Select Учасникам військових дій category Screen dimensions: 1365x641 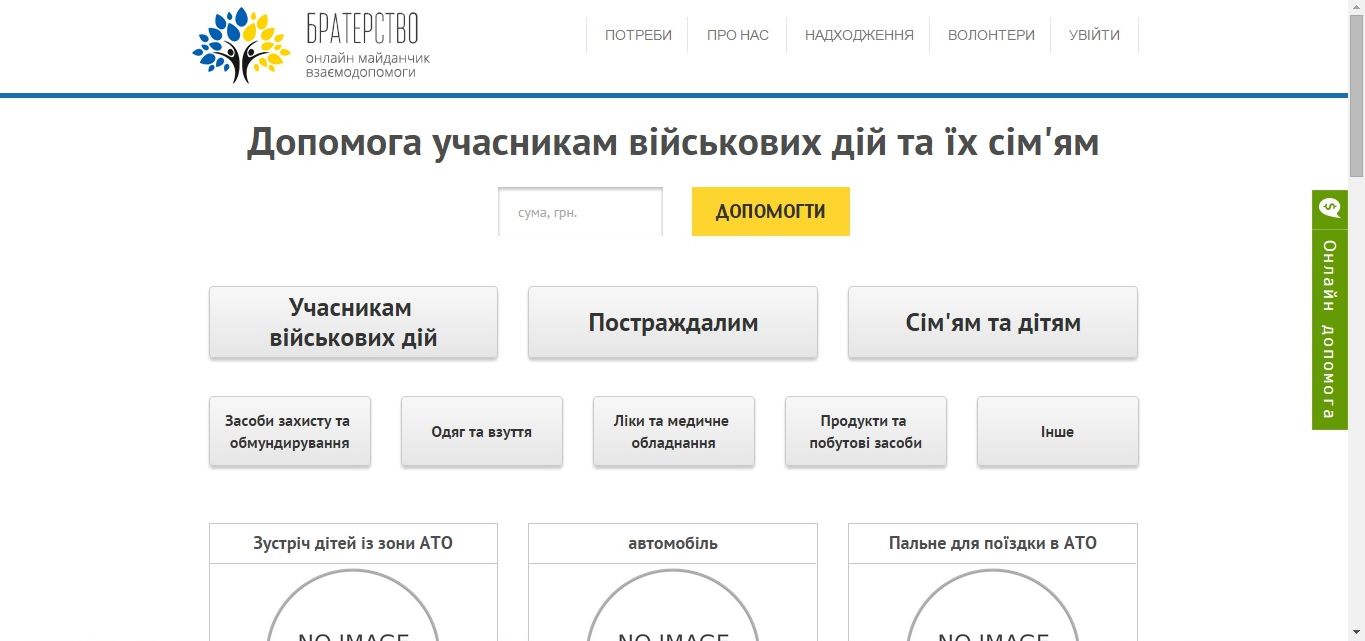click(x=353, y=322)
